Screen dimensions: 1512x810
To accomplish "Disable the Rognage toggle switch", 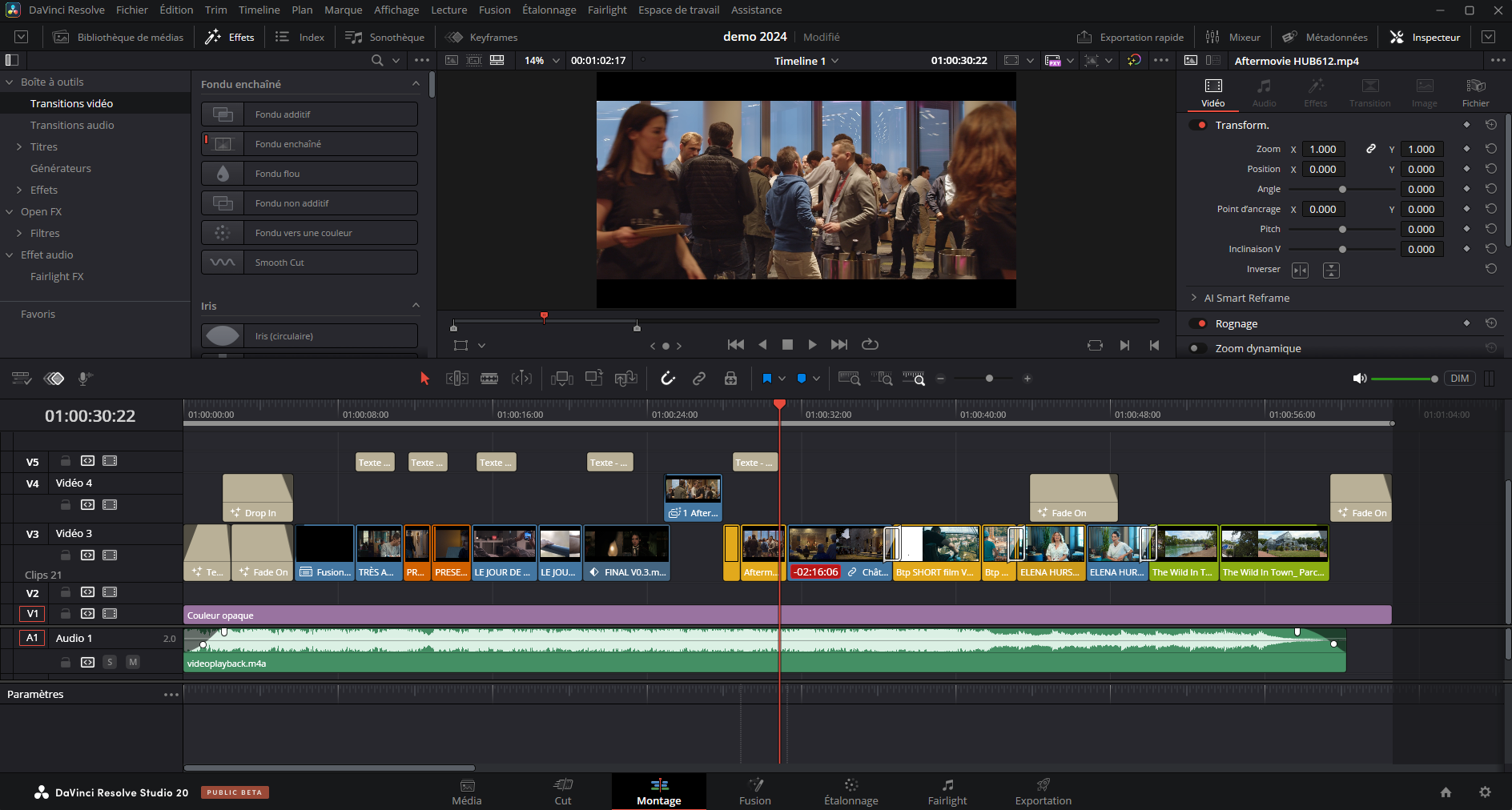I will pyautogui.click(x=1199, y=323).
